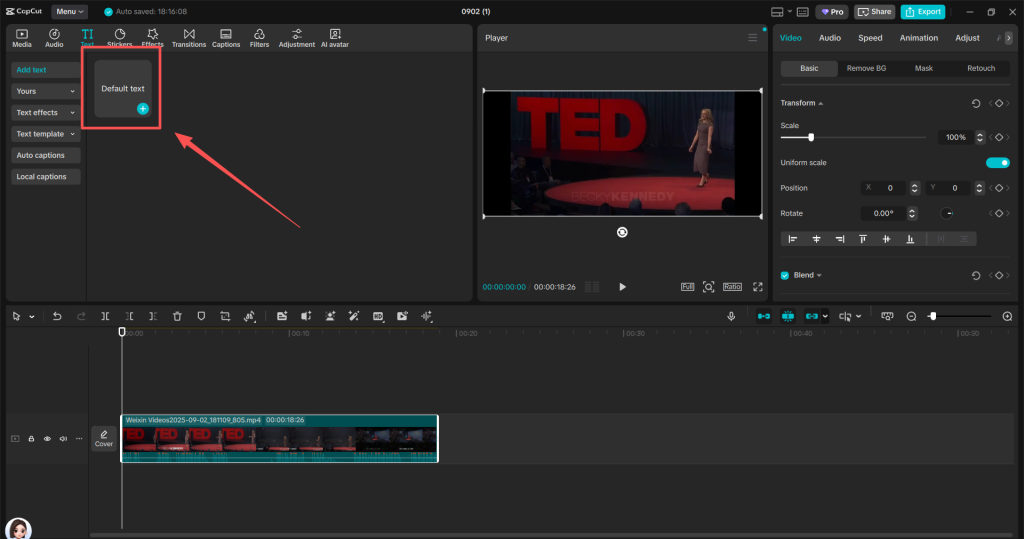This screenshot has width=1024, height=539.
Task: Lock the video track
Action: [x=31, y=439]
